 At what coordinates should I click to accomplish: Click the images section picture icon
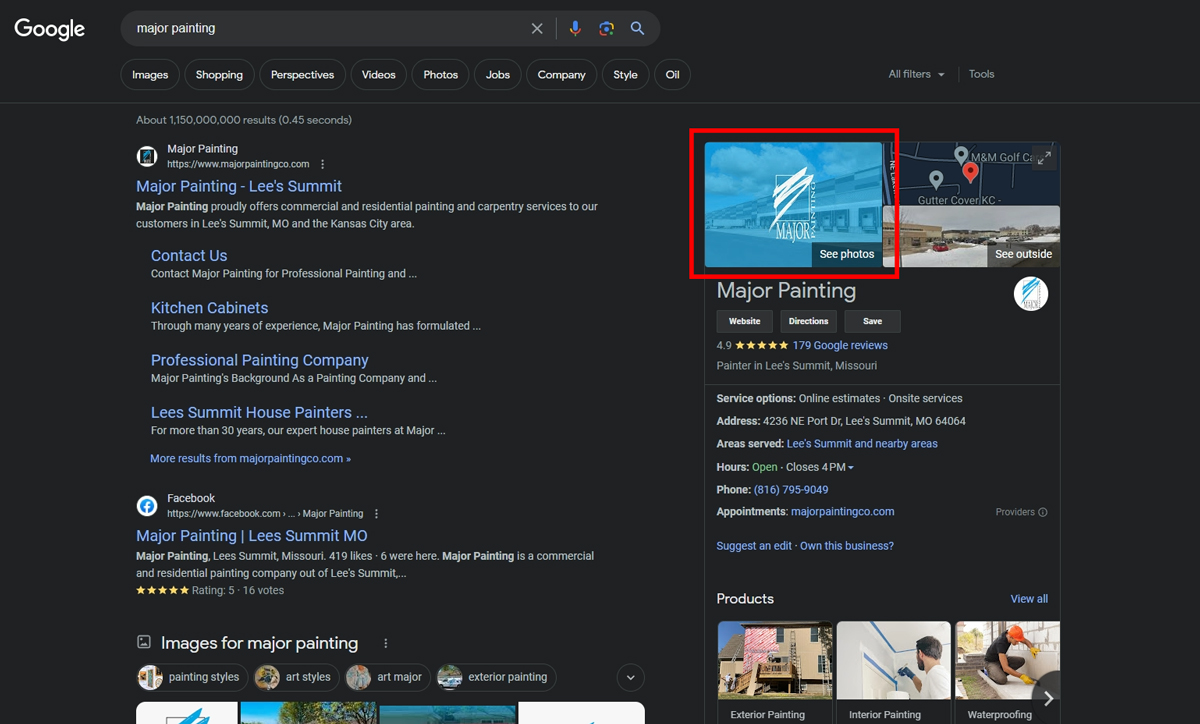tap(144, 643)
